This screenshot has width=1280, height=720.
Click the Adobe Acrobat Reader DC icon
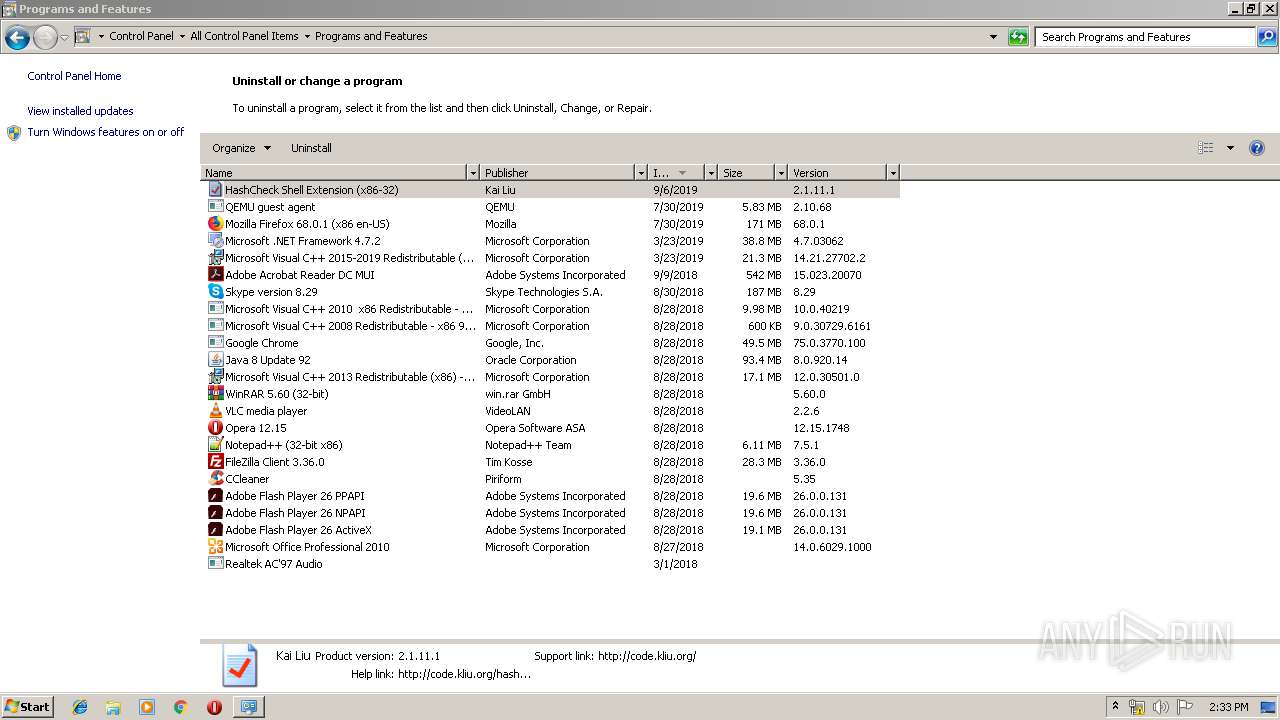coord(215,274)
